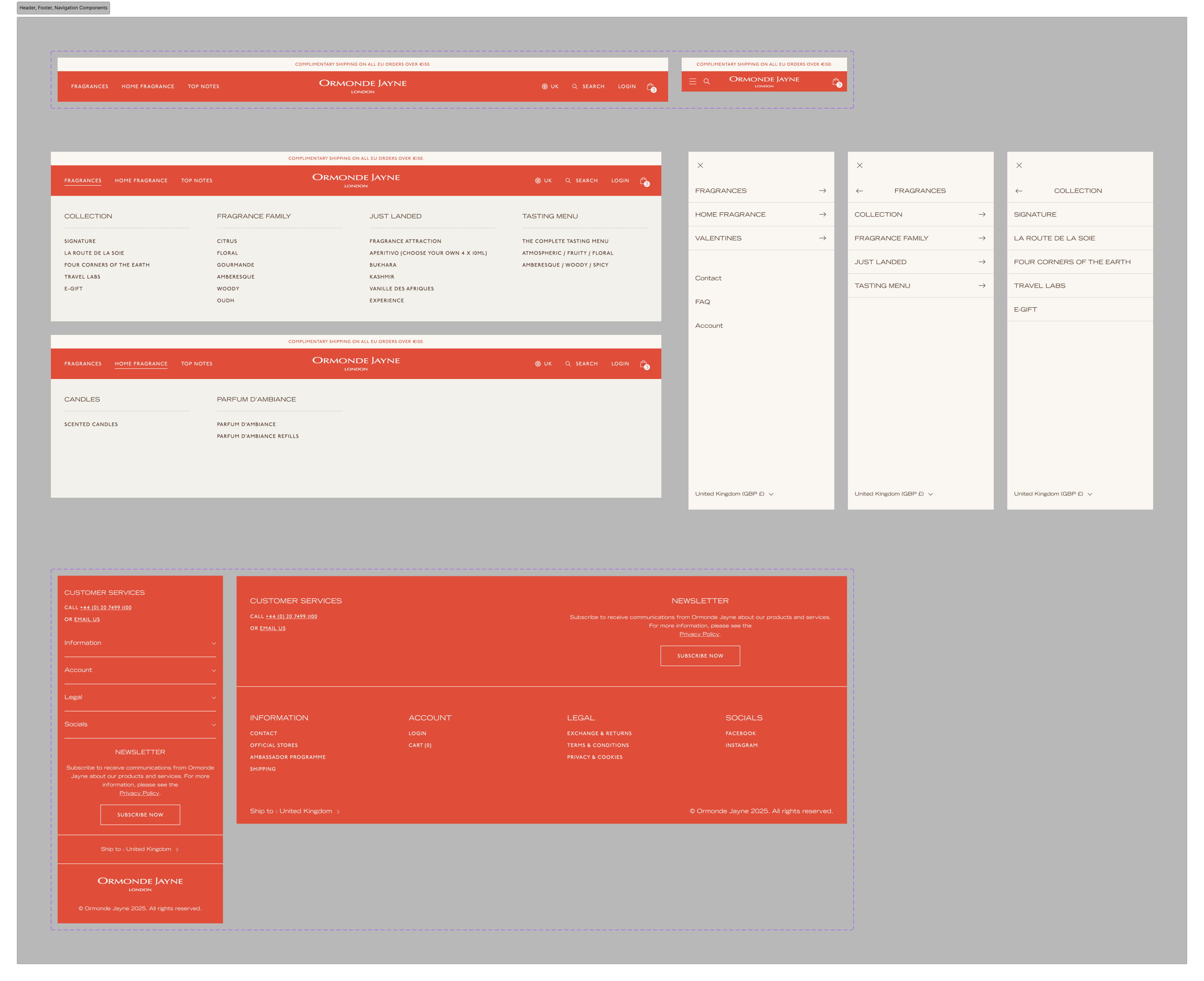
Task: Open the OUDH fragrance family link
Action: 225,301
